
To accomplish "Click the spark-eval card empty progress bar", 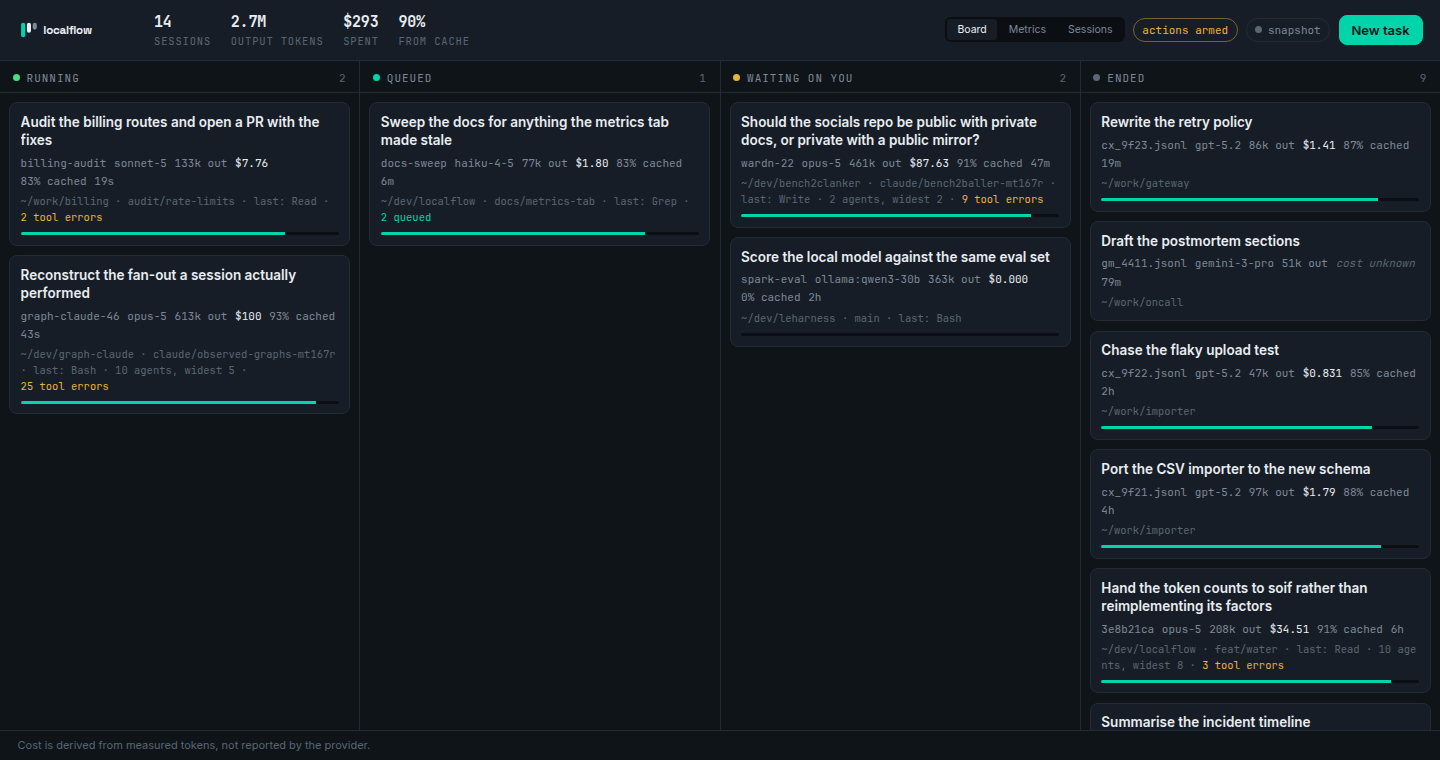I will pos(900,334).
